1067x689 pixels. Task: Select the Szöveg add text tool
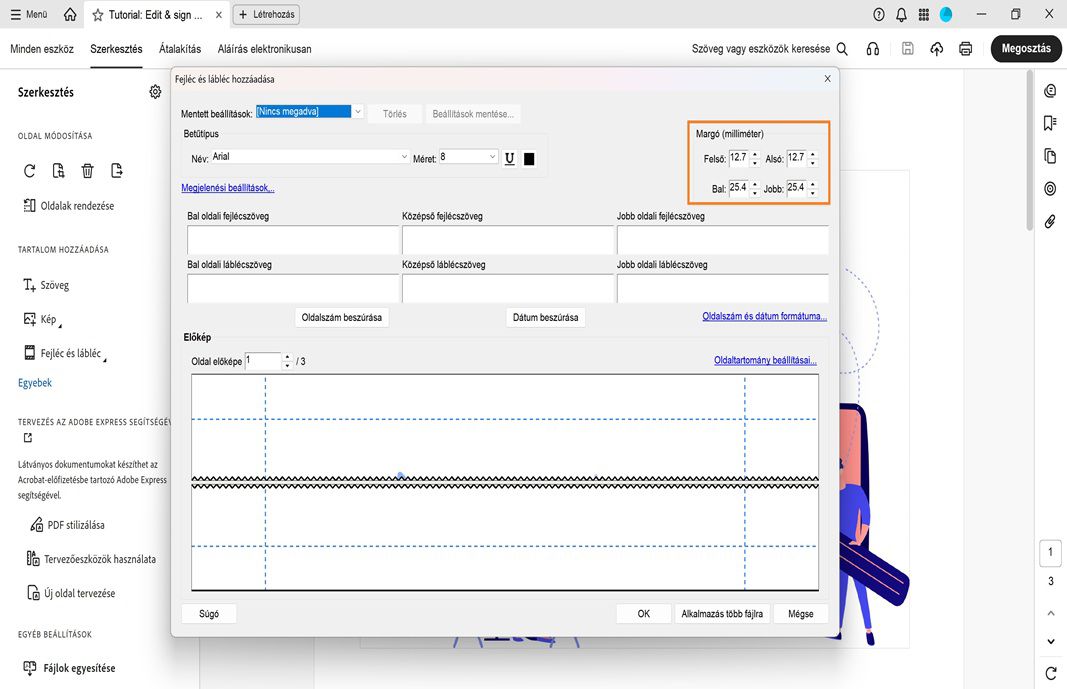click(x=46, y=285)
